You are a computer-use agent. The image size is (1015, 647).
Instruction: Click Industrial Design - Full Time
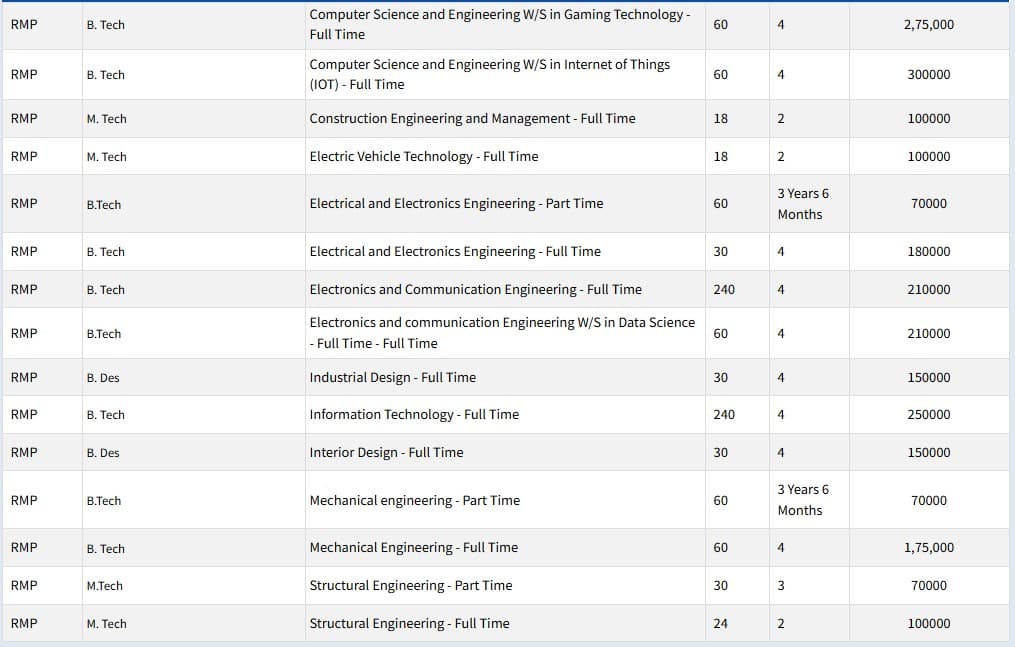click(392, 377)
